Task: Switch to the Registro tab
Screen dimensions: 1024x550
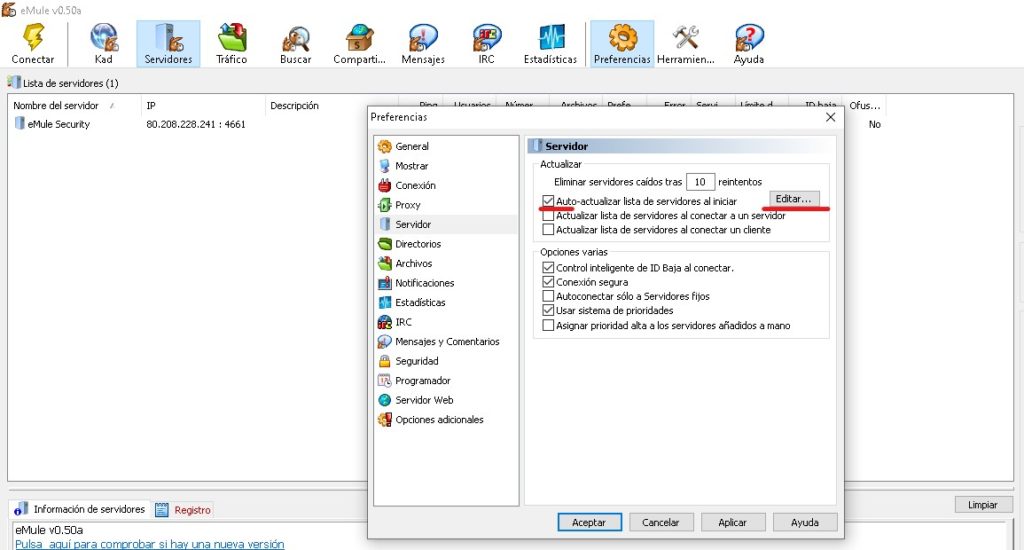Action: (x=184, y=510)
